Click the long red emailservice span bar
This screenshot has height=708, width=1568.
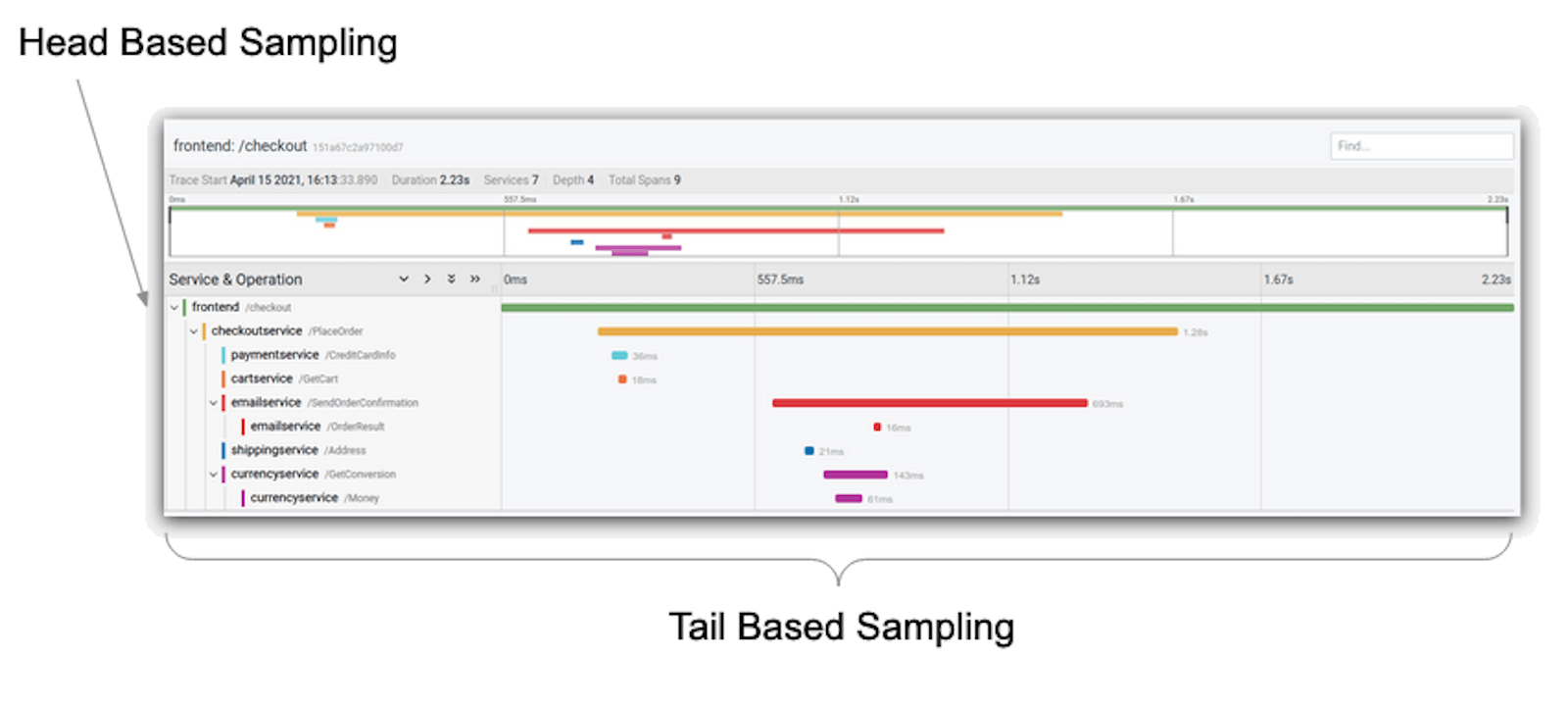pos(930,403)
